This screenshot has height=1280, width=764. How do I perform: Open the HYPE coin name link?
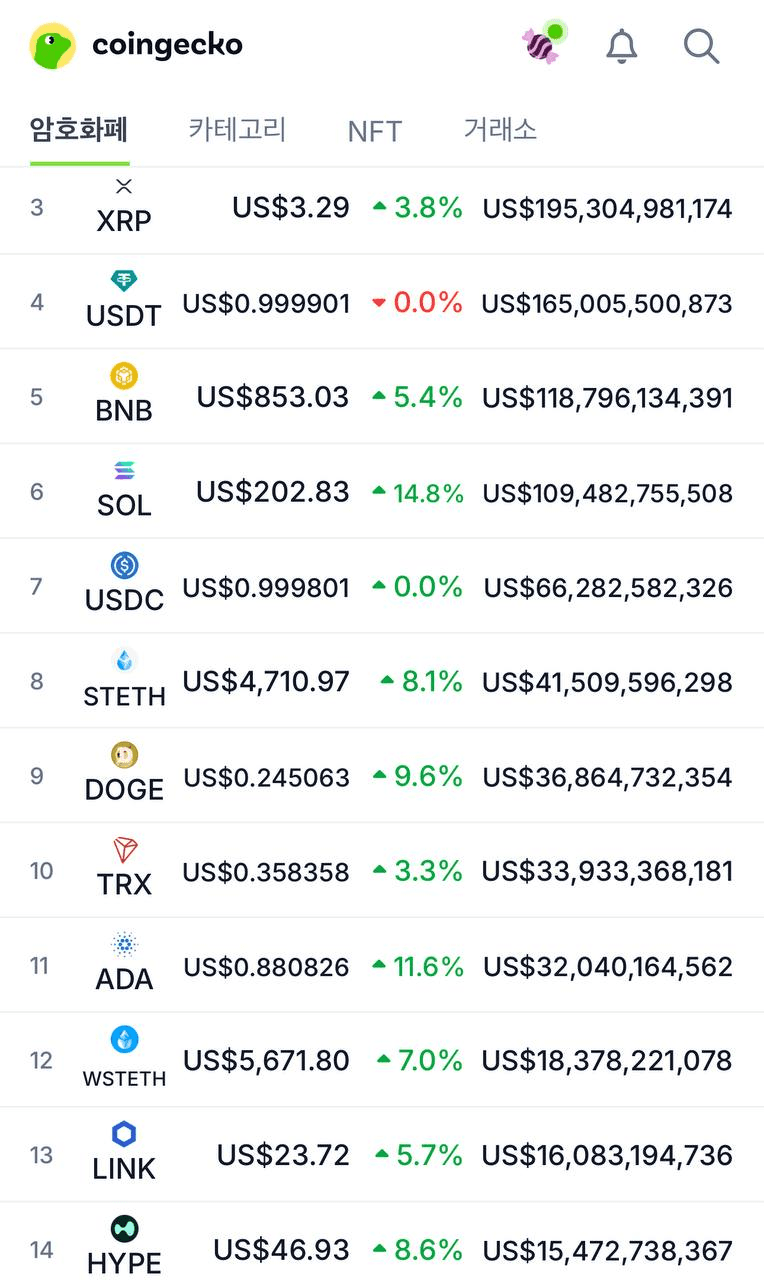pos(124,1263)
